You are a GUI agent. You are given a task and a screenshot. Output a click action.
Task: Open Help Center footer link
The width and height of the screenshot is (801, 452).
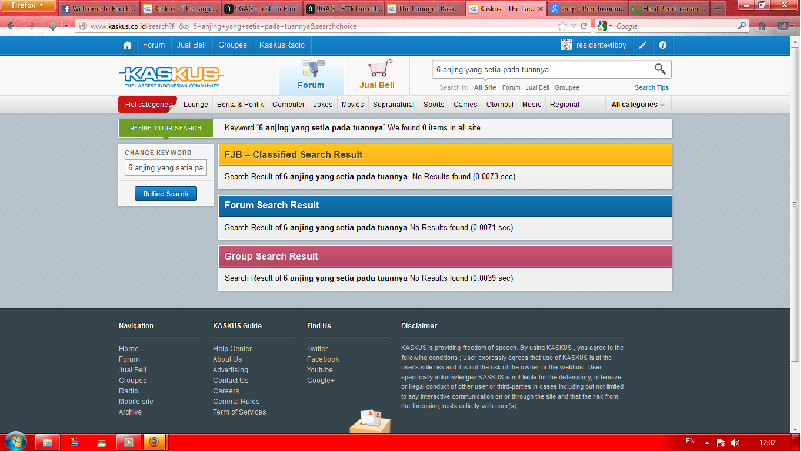232,348
